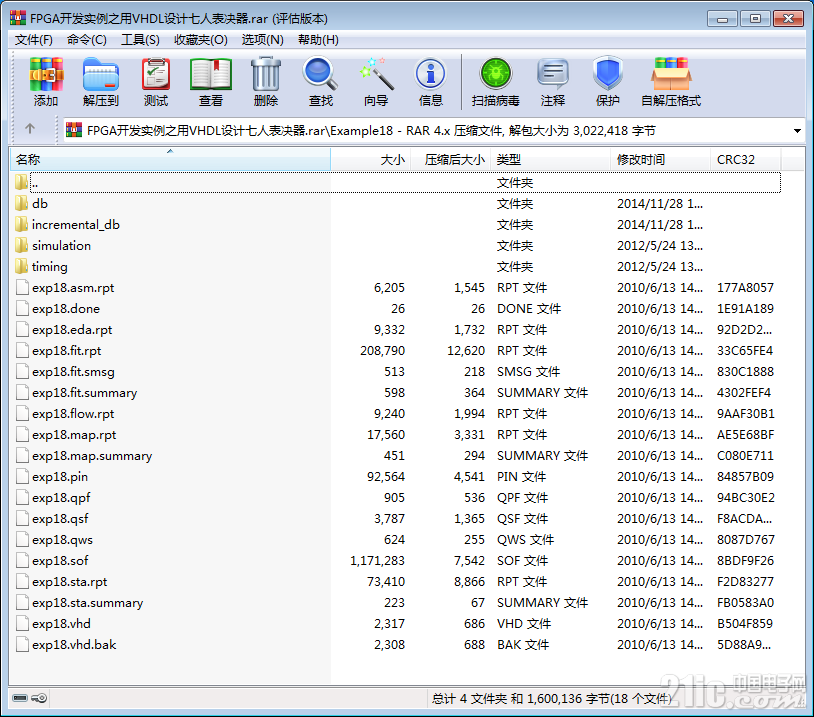
Task: Select the exp18.done file
Action: tap(65, 309)
